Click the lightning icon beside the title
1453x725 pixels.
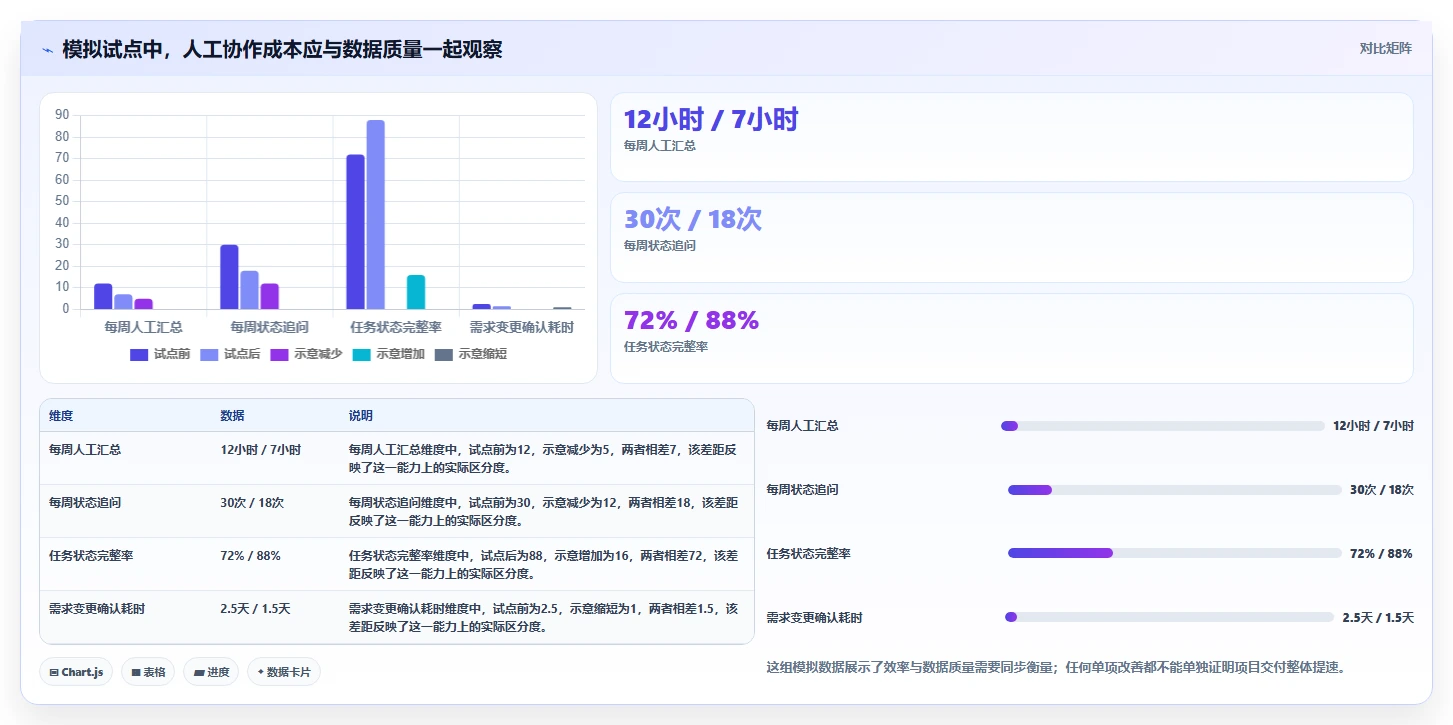[47, 50]
